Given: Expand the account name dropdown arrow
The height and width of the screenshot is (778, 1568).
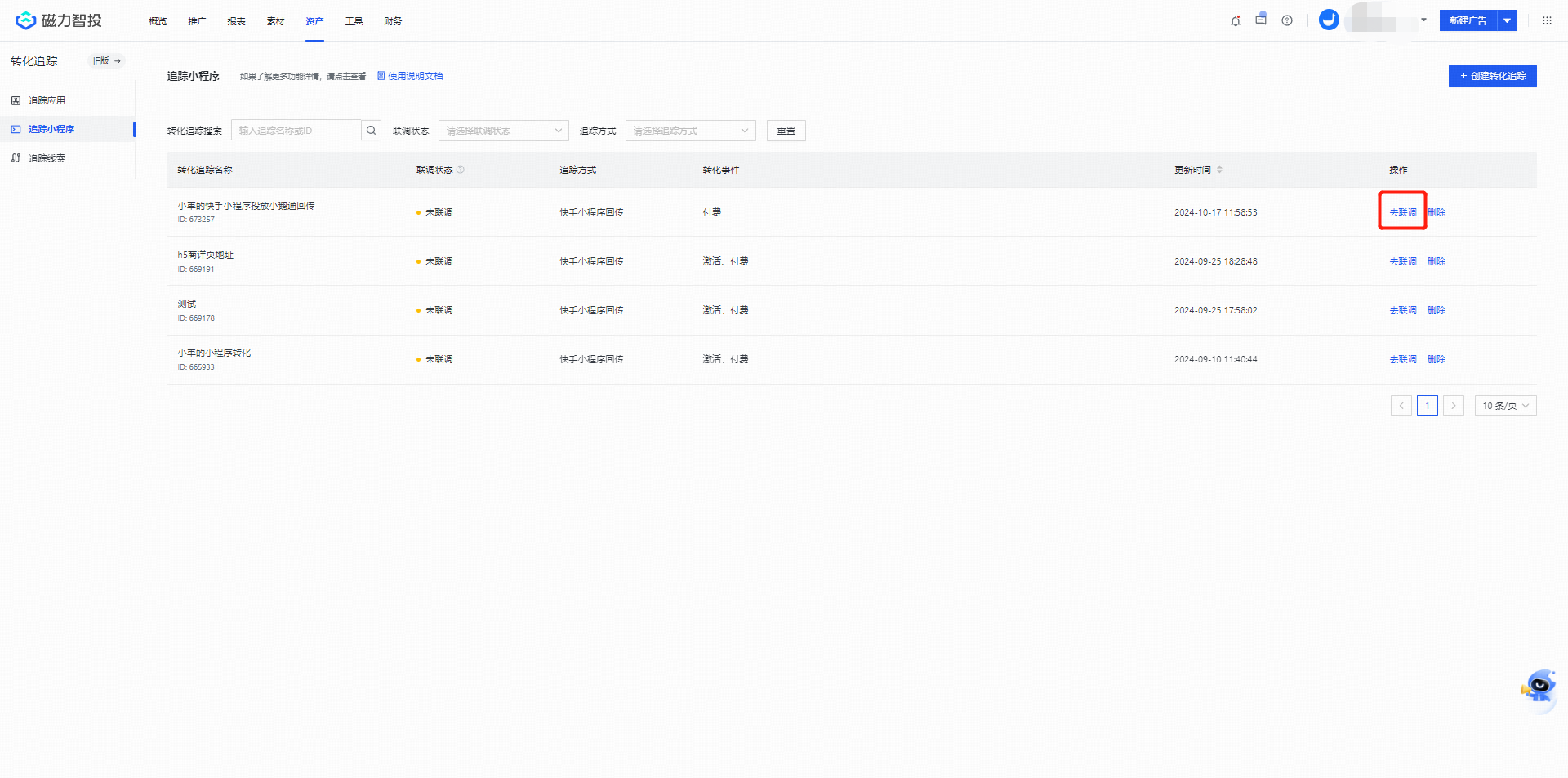Looking at the screenshot, I should 1423,20.
